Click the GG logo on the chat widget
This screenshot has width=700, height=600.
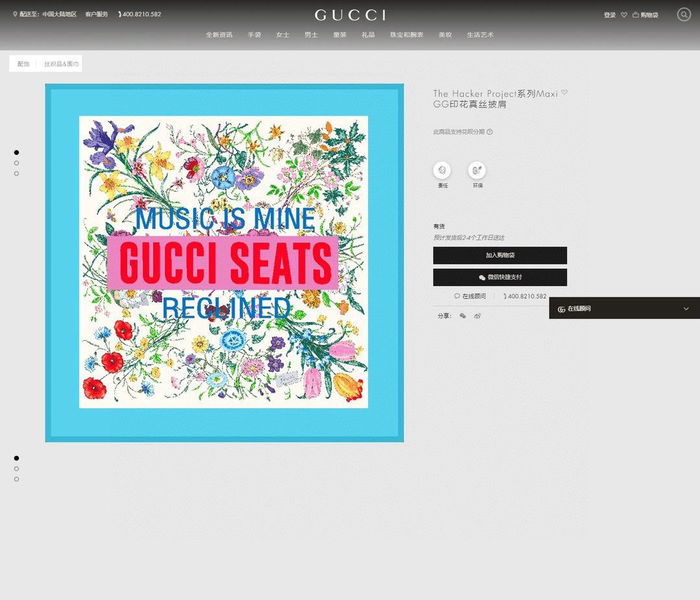click(x=561, y=308)
